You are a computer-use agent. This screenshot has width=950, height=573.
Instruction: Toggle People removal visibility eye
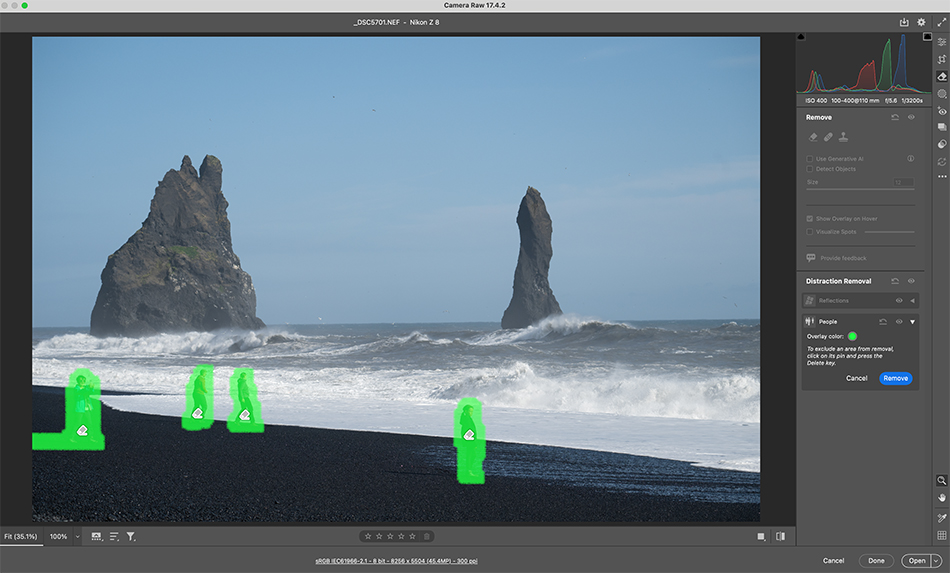click(898, 322)
